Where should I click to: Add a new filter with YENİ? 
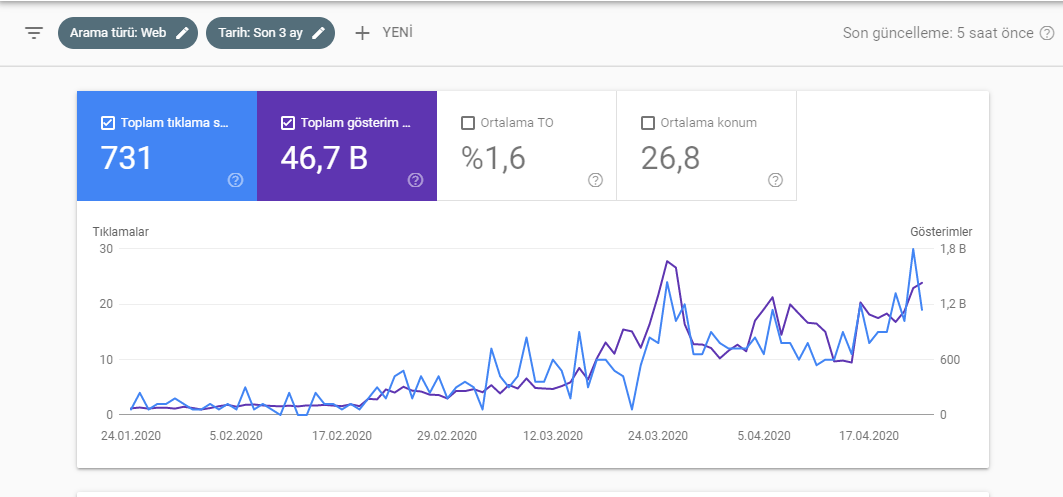(384, 33)
